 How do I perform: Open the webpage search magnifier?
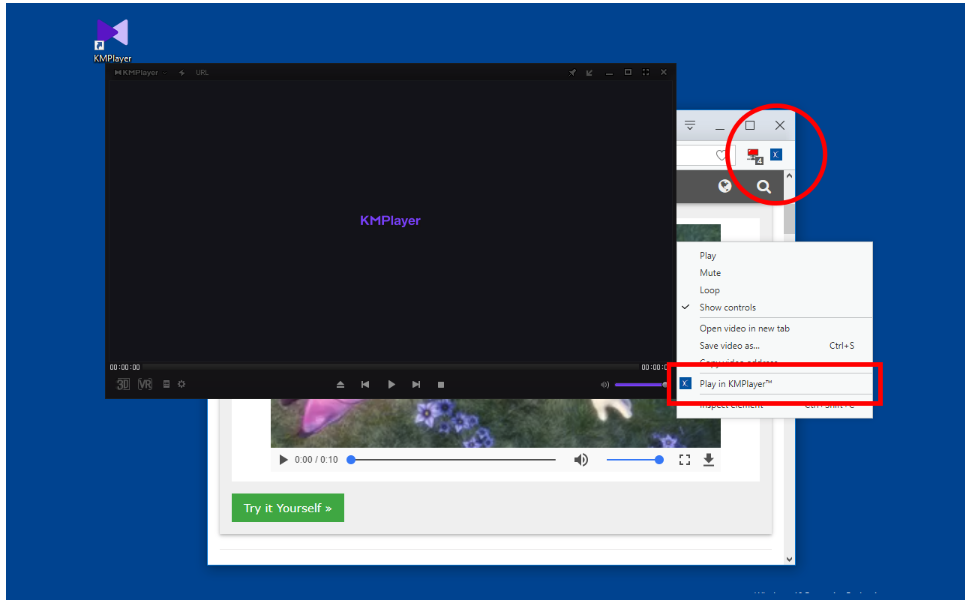click(764, 186)
